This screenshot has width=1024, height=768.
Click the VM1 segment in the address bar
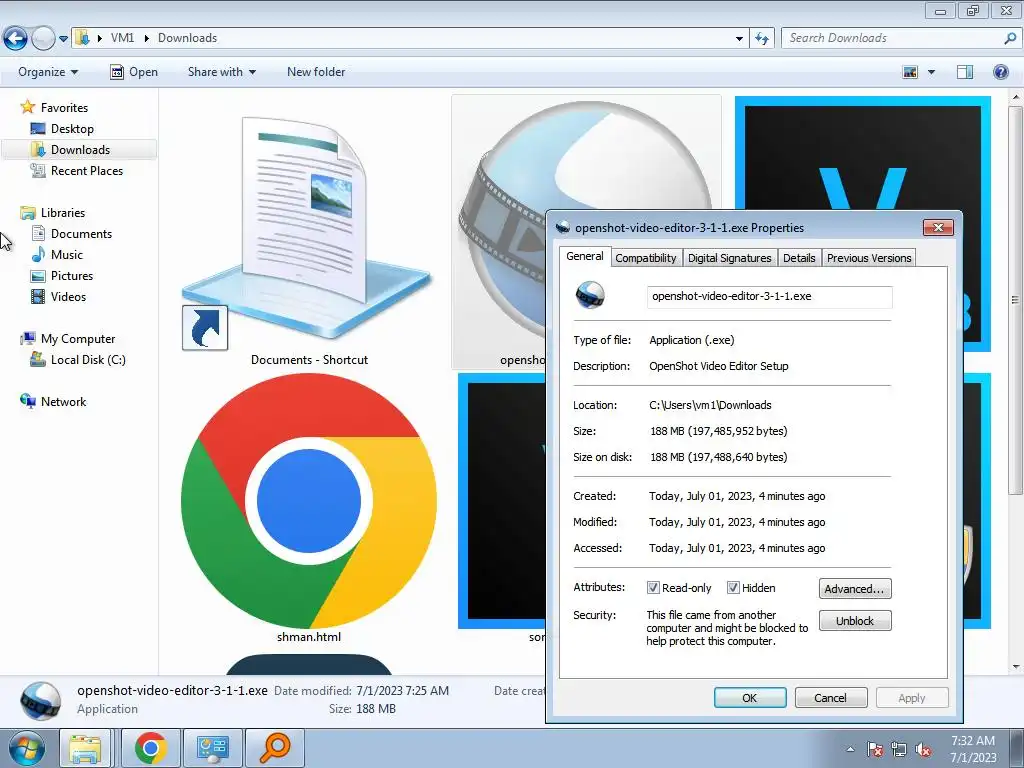[122, 38]
